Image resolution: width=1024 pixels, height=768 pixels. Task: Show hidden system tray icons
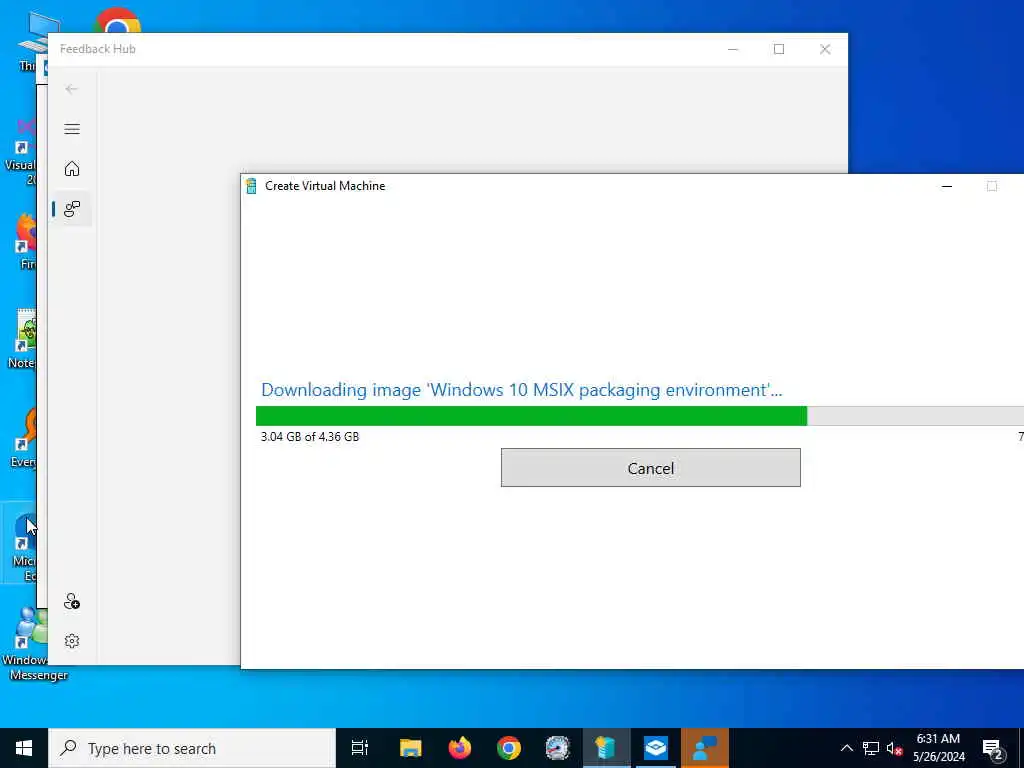[x=846, y=748]
